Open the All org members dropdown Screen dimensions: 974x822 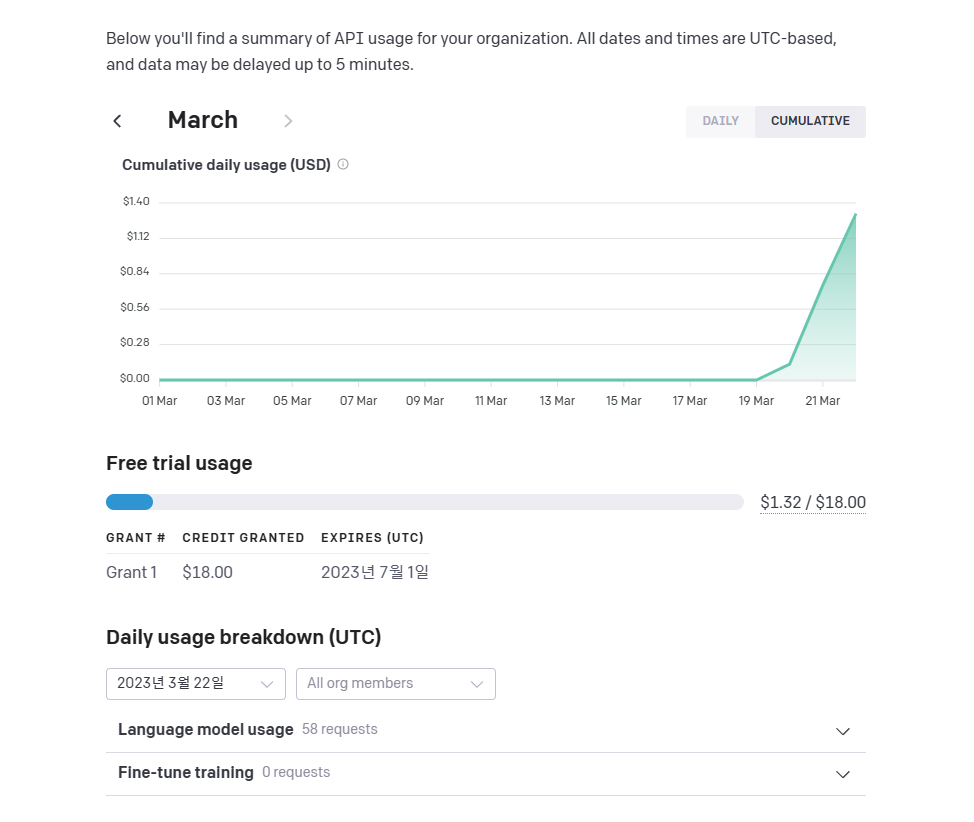pos(395,684)
